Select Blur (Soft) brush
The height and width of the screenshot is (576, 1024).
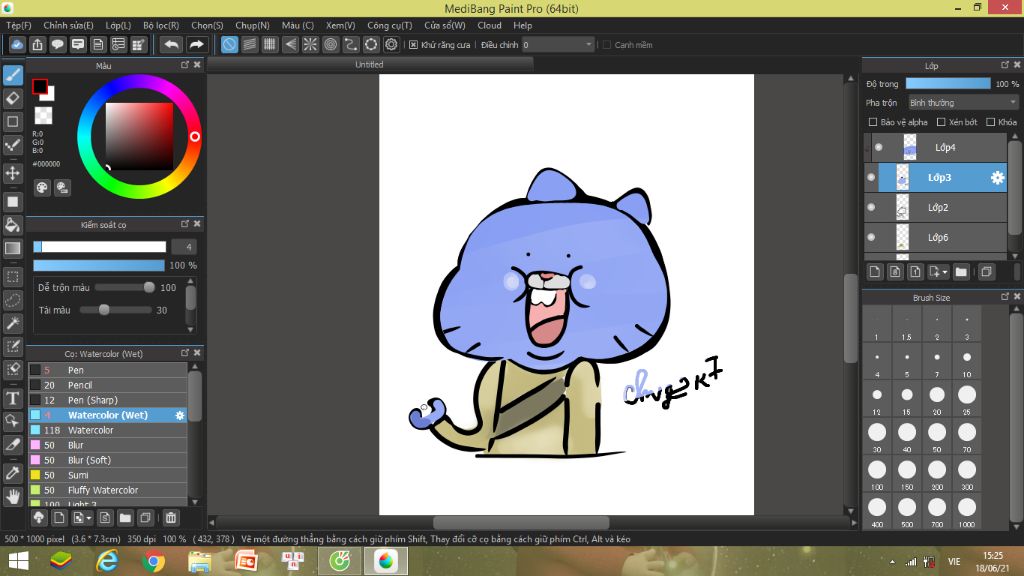coord(108,460)
